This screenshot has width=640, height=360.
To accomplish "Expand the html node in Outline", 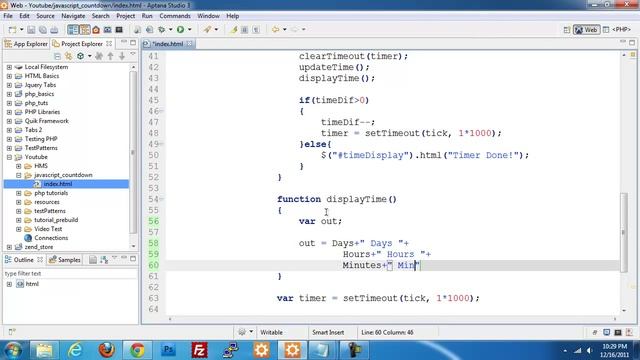I will pyautogui.click(x=9, y=284).
